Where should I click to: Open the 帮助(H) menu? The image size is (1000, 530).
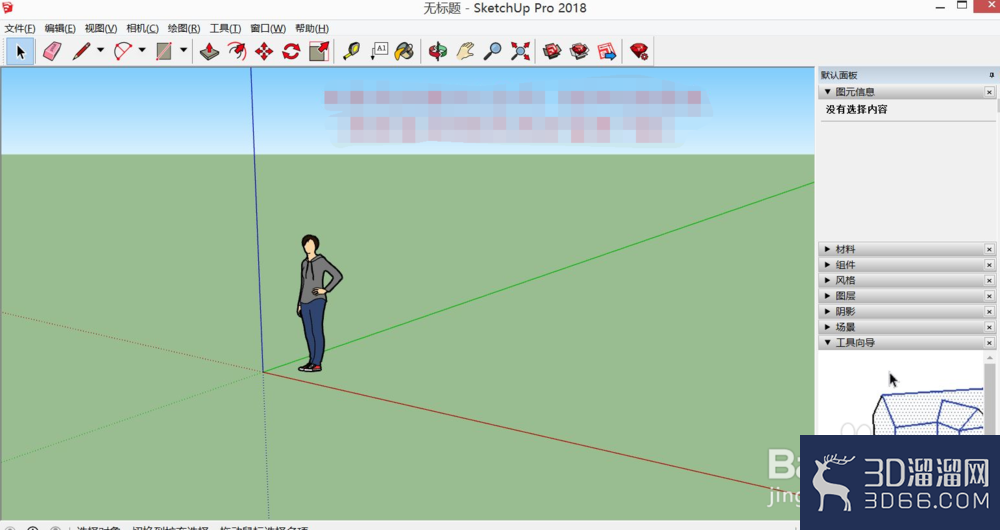[x=312, y=29]
